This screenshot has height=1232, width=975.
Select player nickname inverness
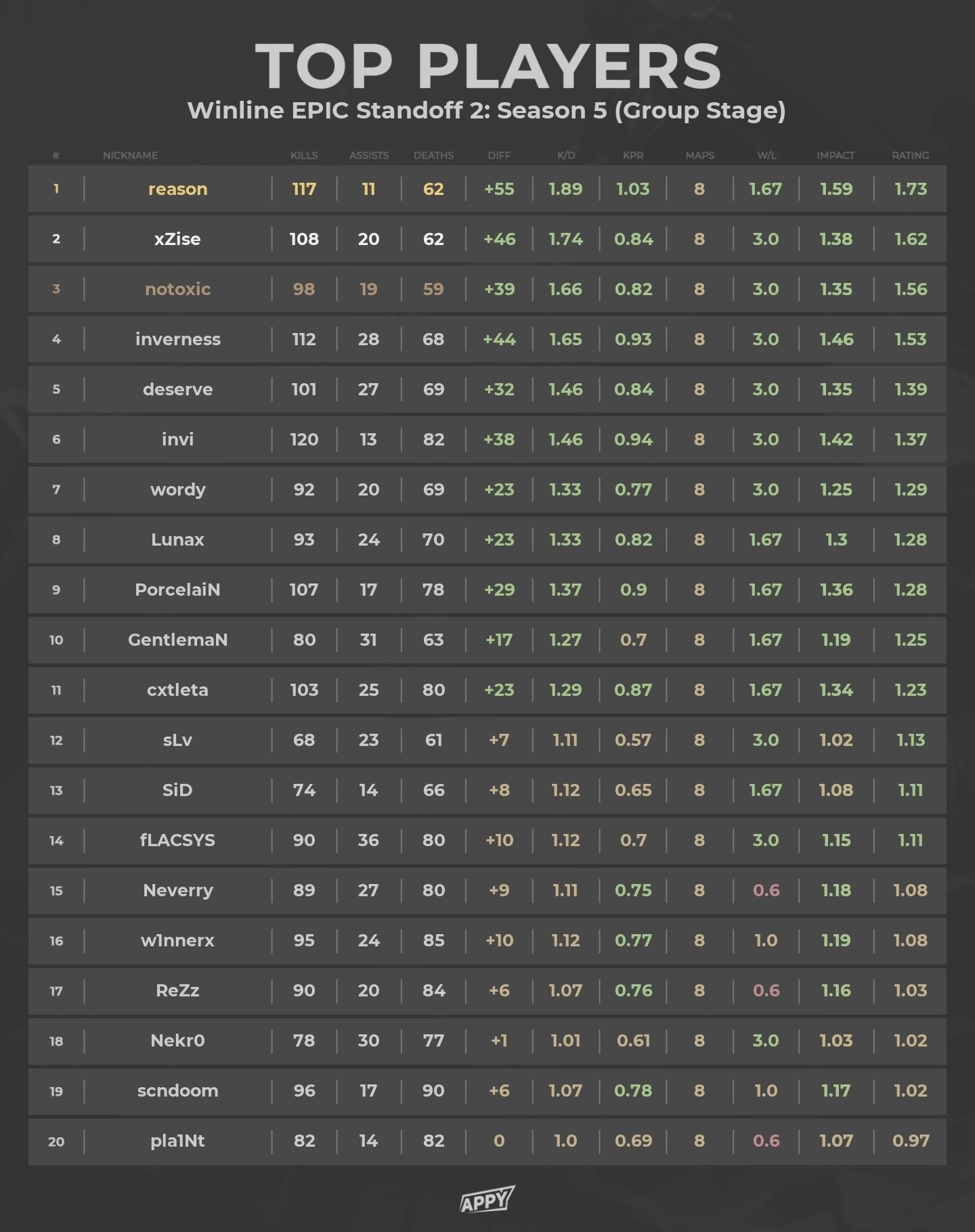coord(177,339)
